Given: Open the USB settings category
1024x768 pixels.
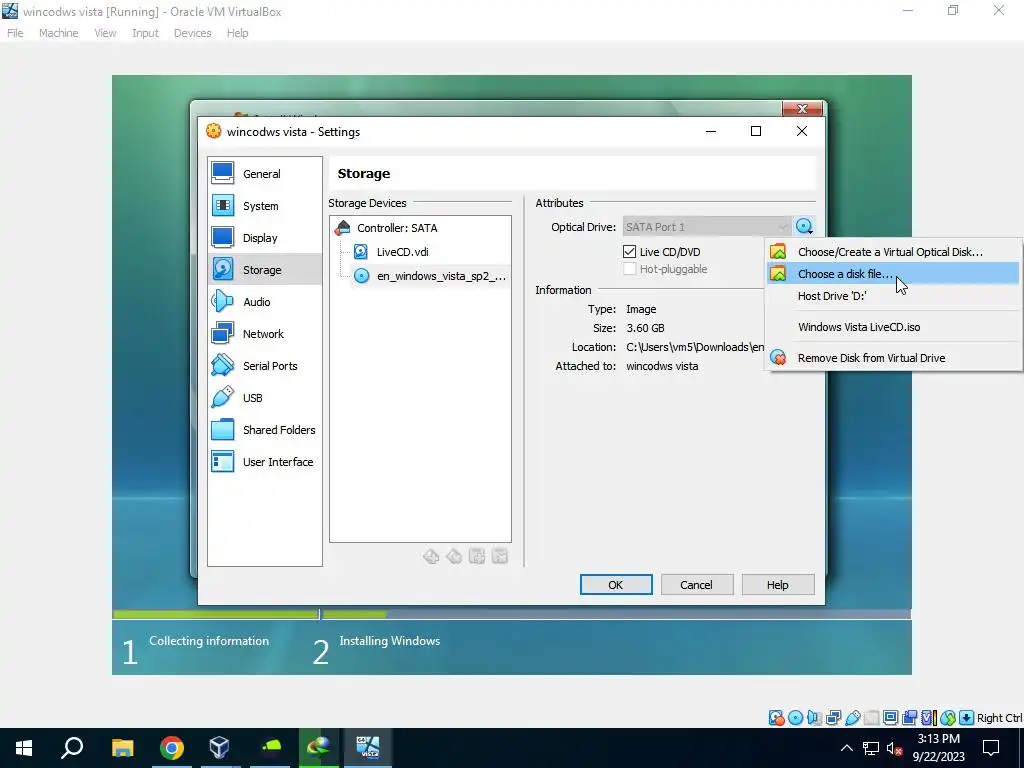Looking at the screenshot, I should 264,398.
